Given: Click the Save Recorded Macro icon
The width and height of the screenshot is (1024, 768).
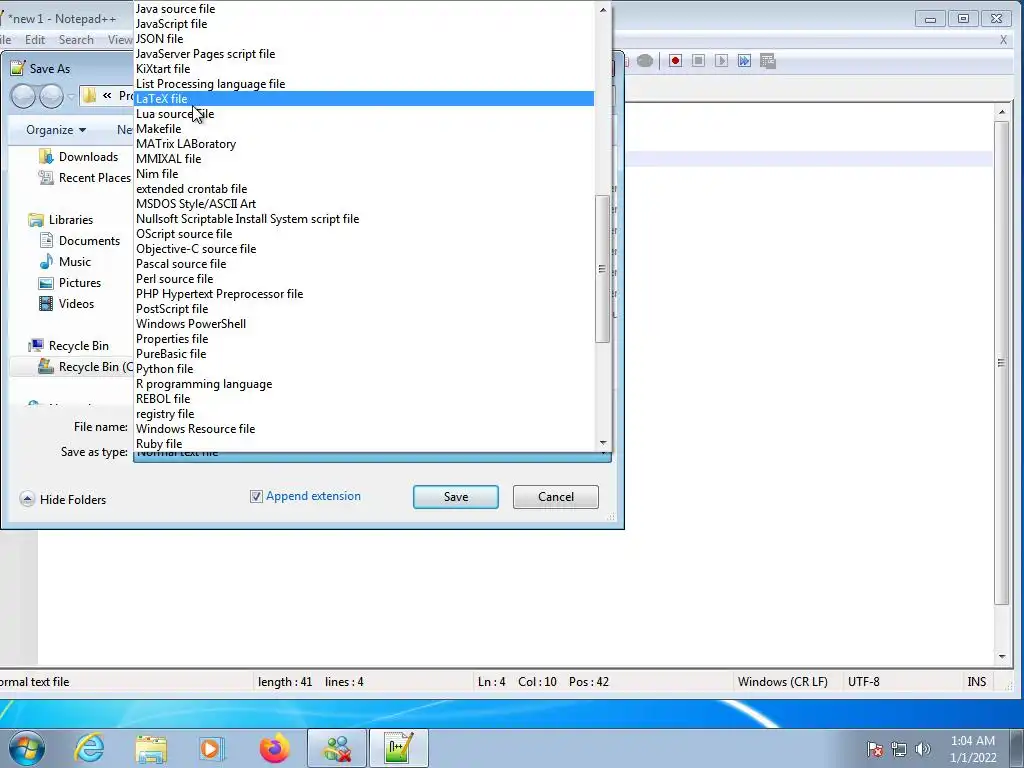Looking at the screenshot, I should click(x=767, y=61).
